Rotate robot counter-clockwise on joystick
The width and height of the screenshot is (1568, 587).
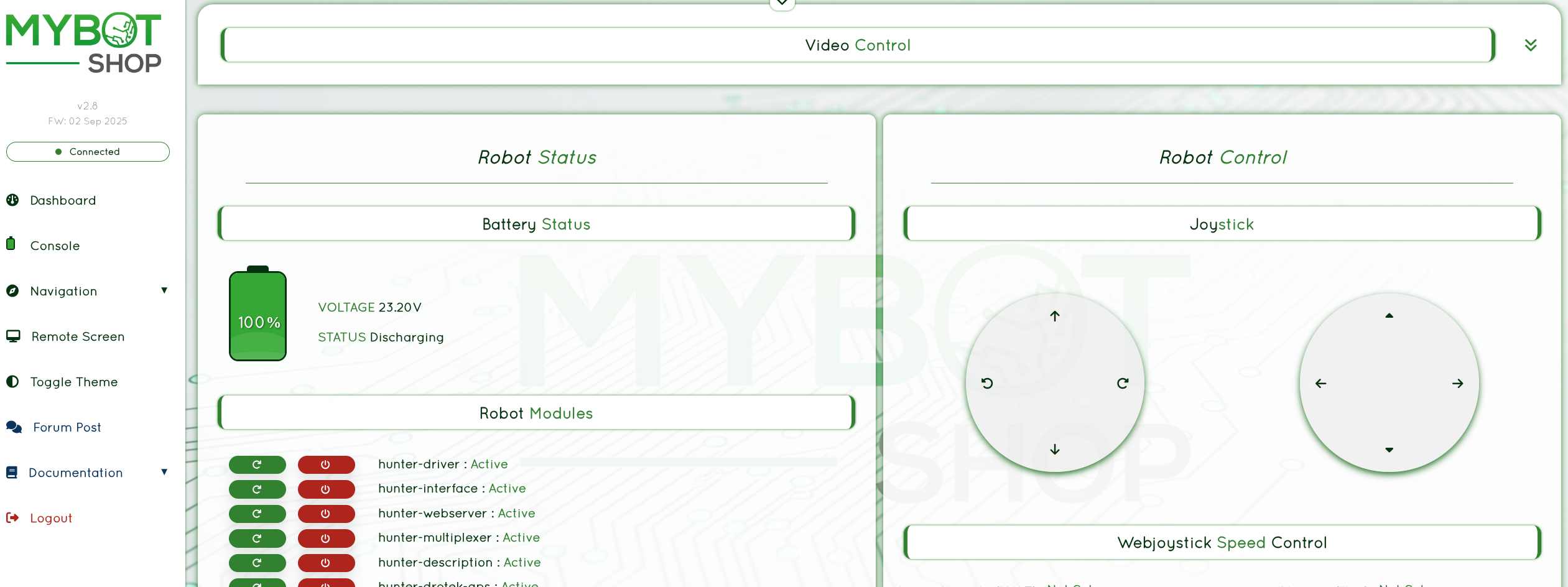coord(987,384)
